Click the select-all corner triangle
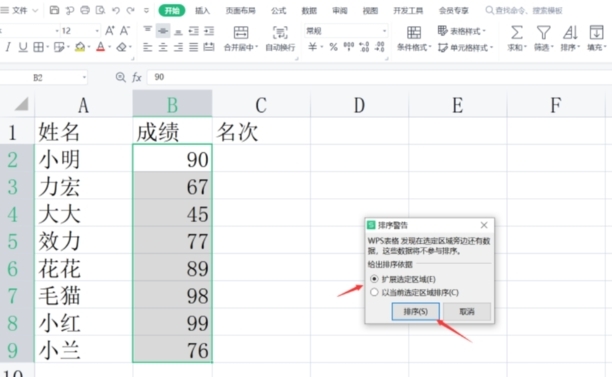This screenshot has width=612, height=377. tap(21, 104)
